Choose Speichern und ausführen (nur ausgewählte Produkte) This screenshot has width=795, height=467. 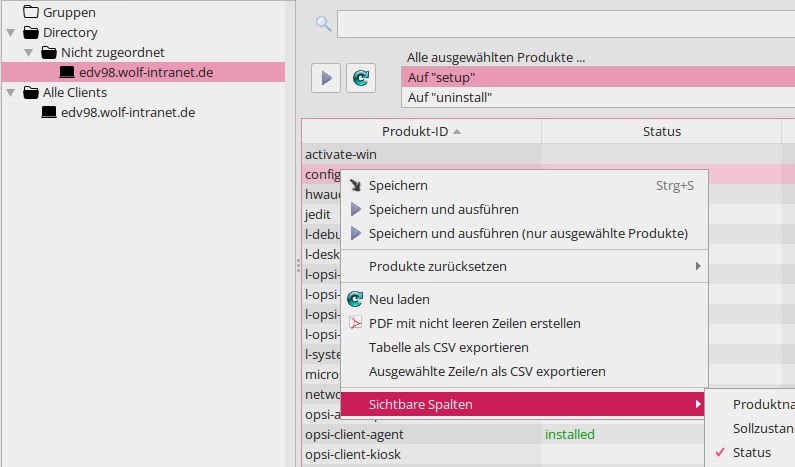(x=524, y=233)
